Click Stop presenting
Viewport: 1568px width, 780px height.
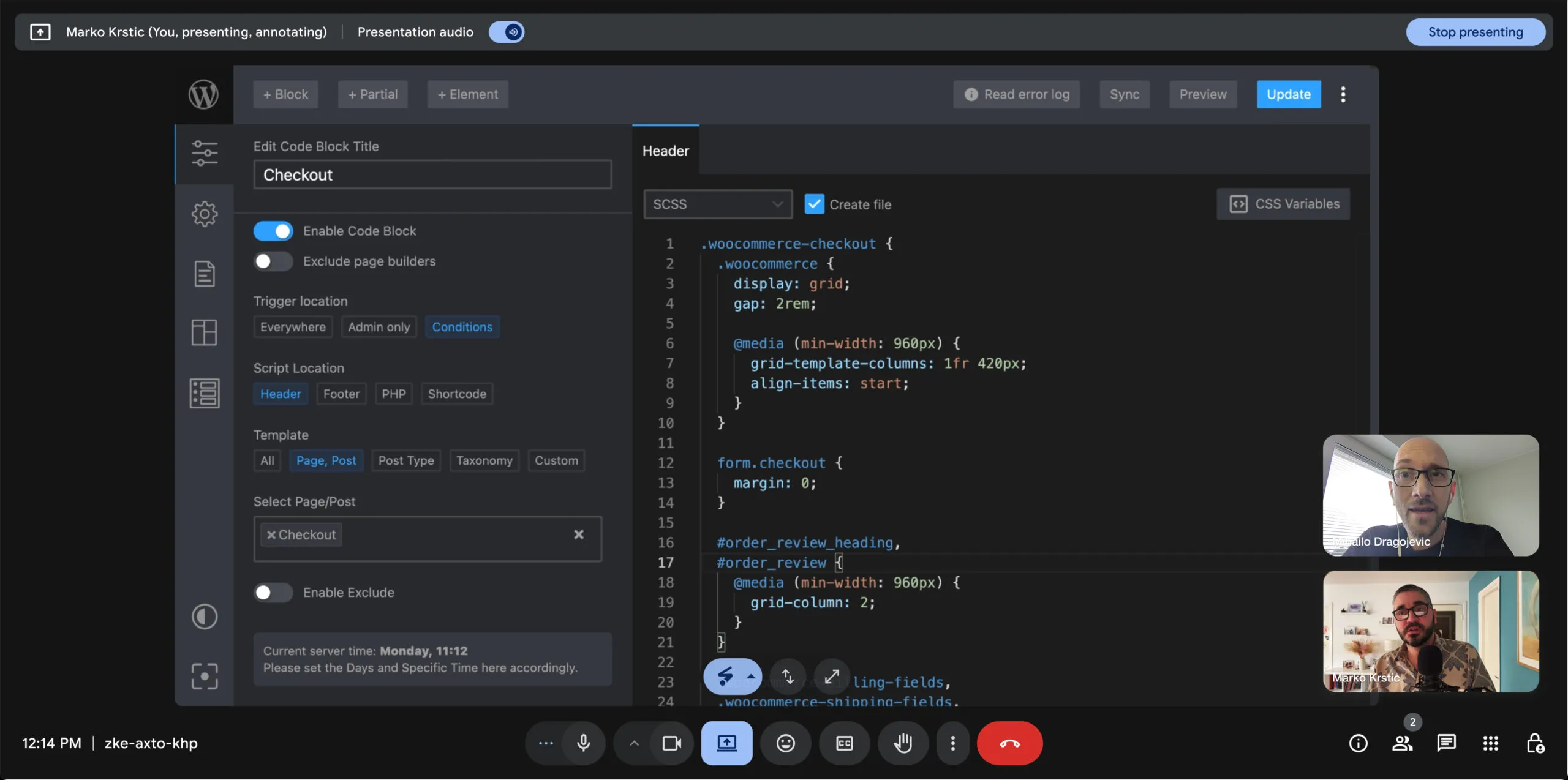click(1475, 32)
